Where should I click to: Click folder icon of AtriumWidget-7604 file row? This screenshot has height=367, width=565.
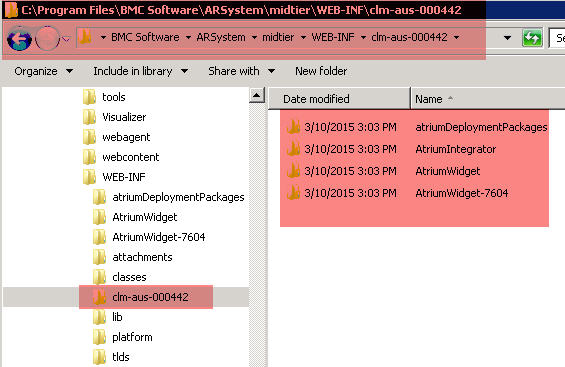tap(294, 193)
